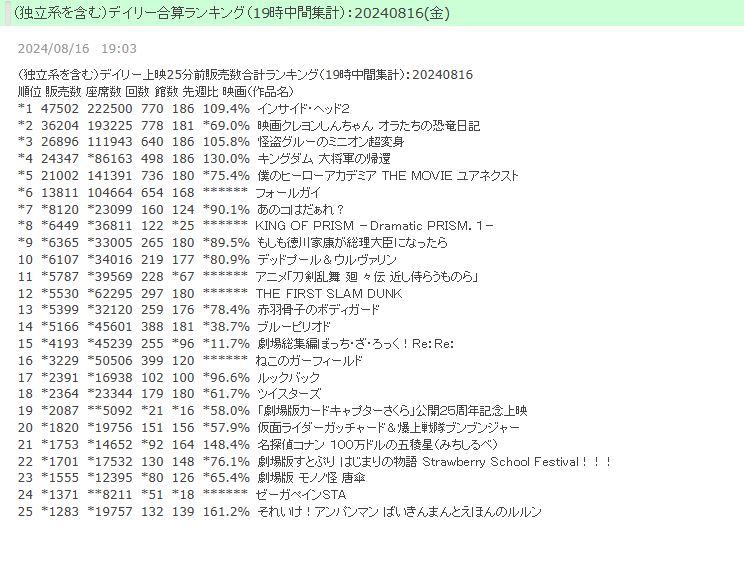Click seat count **8211 in rank 24 row

click(110, 495)
